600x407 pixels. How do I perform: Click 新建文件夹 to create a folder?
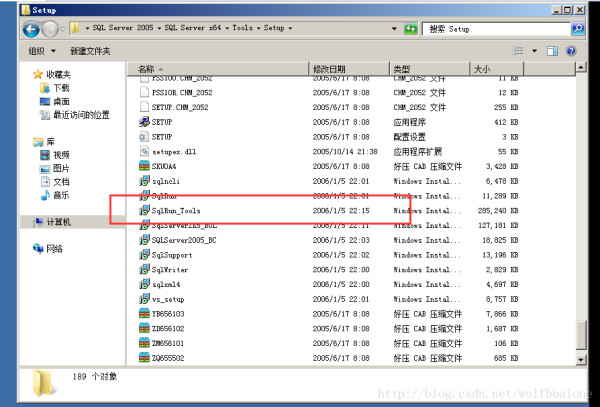[90, 51]
